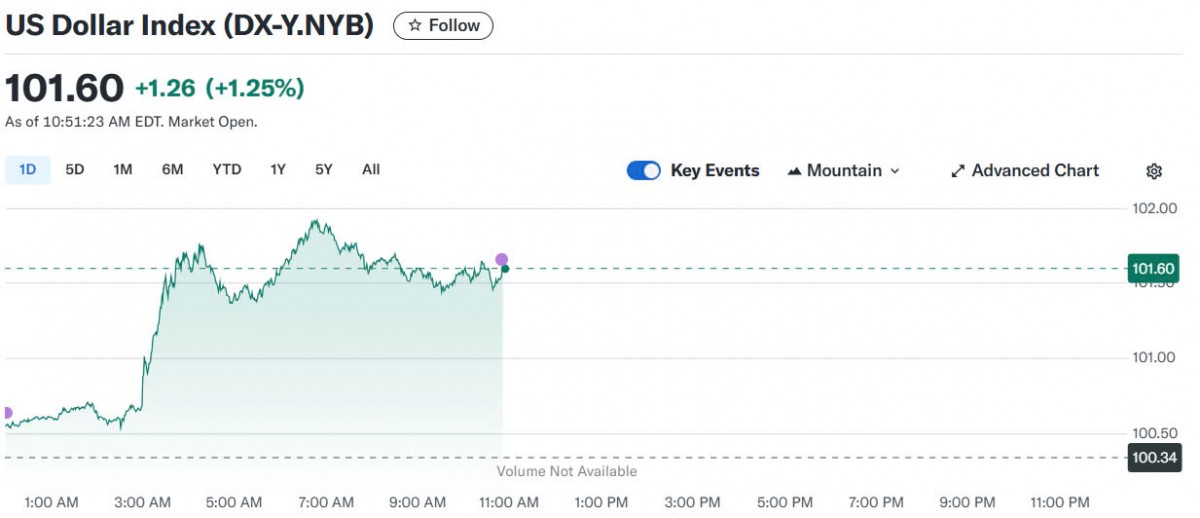Click the 101.60 current price label on axis
Image resolution: width=1200 pixels, height=518 pixels.
point(1154,268)
